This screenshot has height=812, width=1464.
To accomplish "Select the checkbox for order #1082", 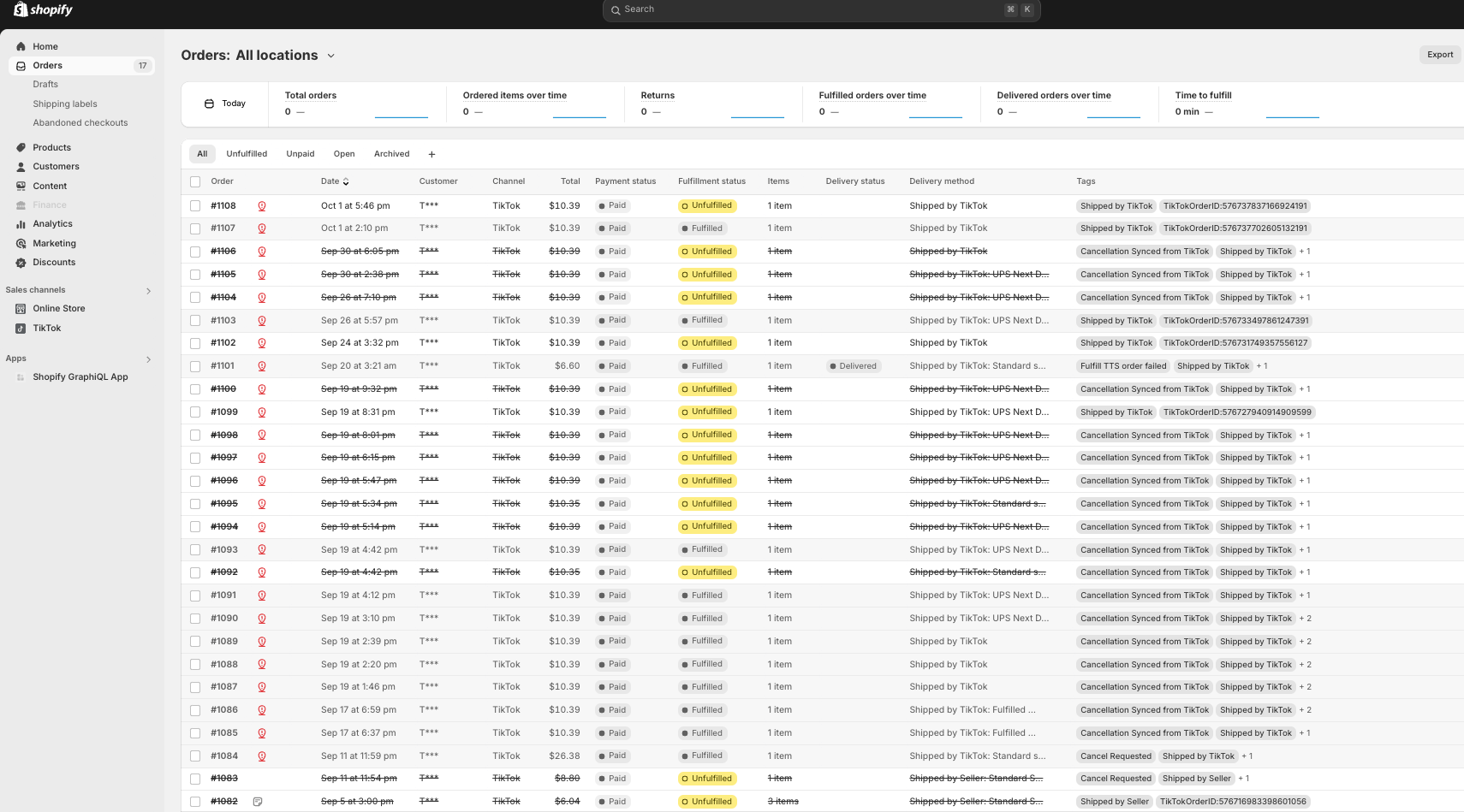I will [x=195, y=802].
